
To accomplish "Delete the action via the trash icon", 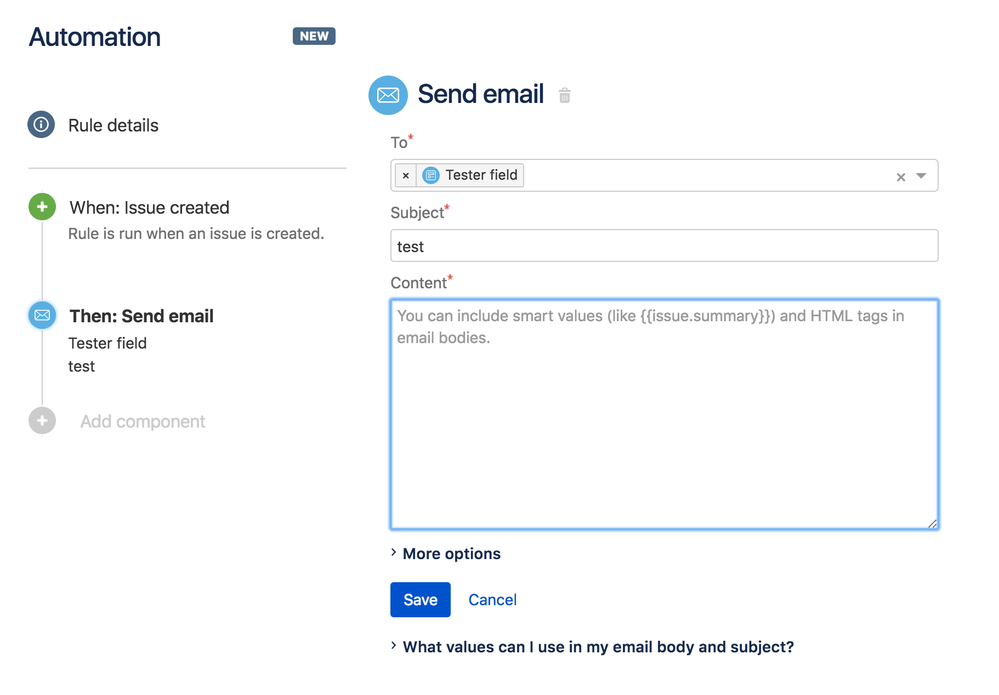I will point(564,95).
